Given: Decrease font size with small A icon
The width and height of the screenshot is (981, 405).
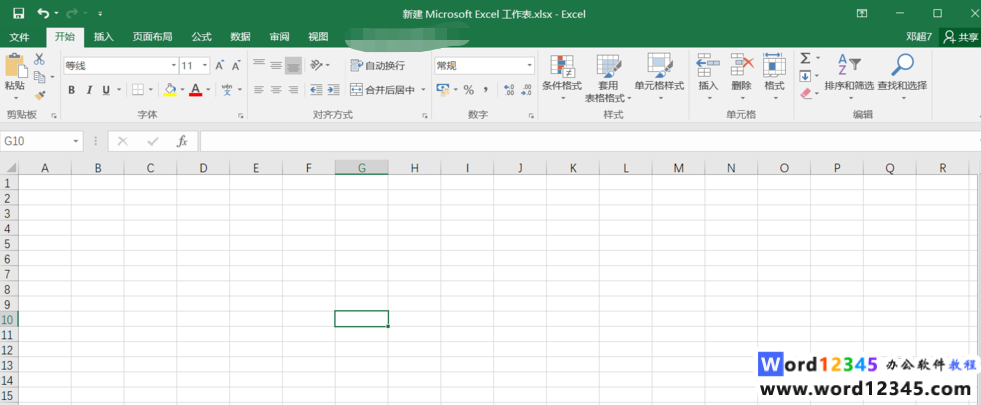Looking at the screenshot, I should click(236, 66).
